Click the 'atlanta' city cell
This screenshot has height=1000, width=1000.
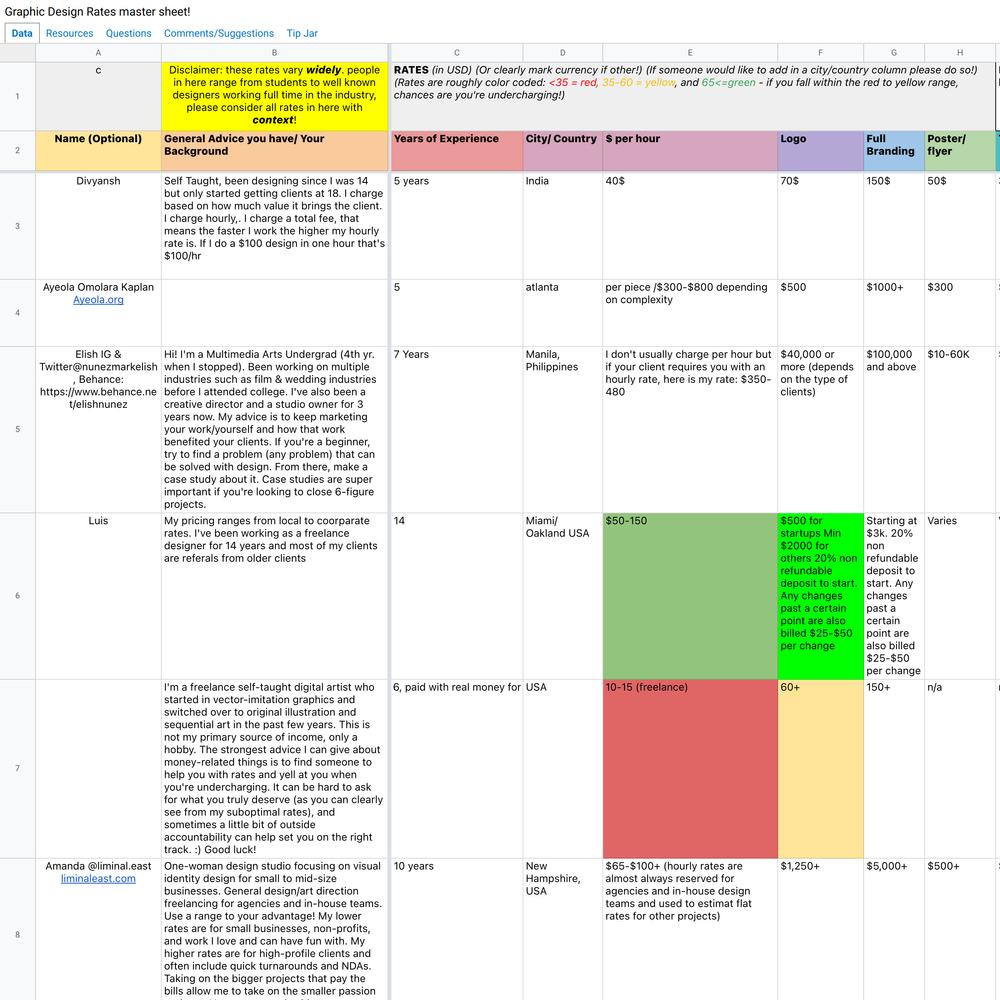[562, 312]
